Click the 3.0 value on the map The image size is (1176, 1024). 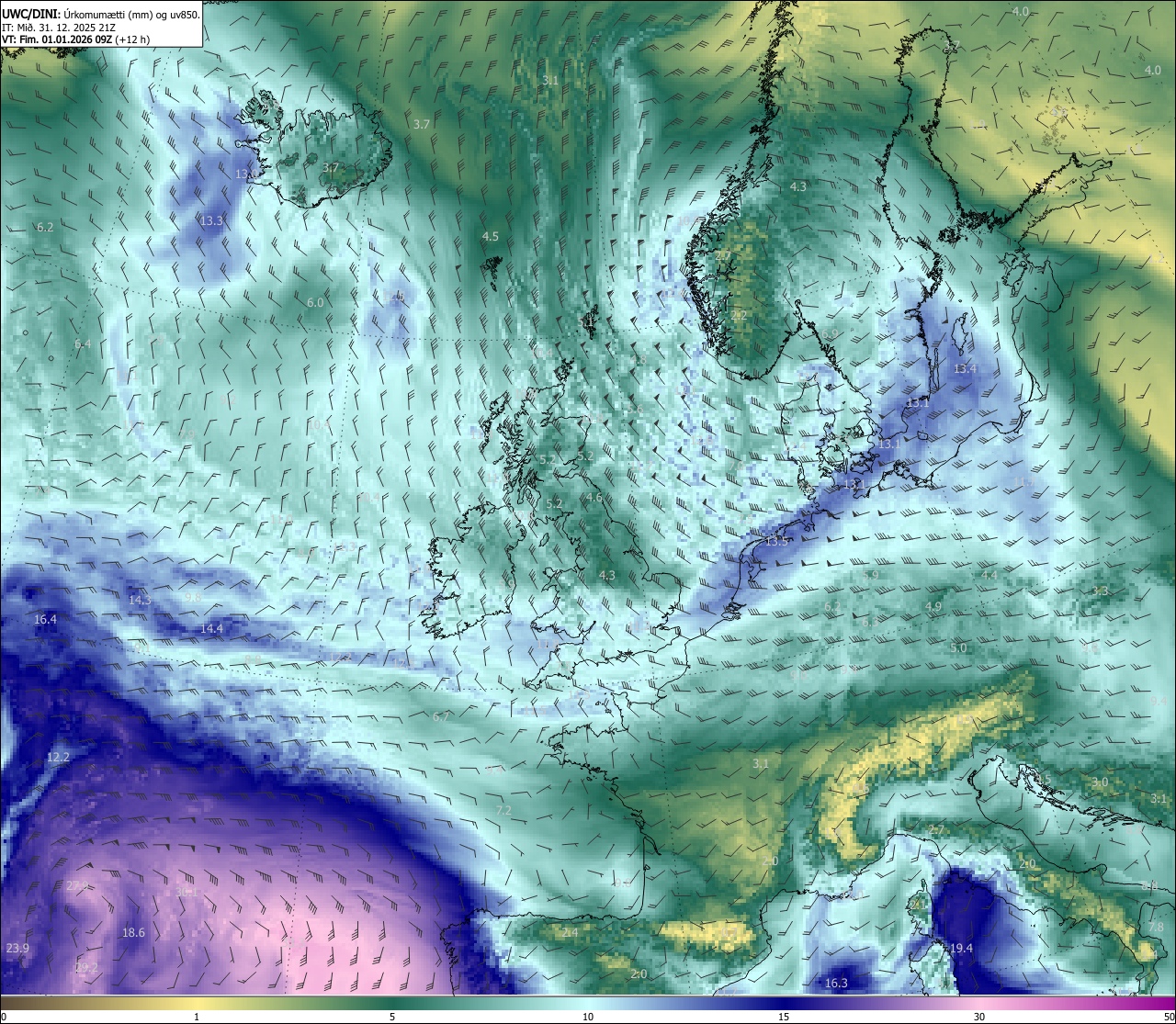pos(1100,782)
